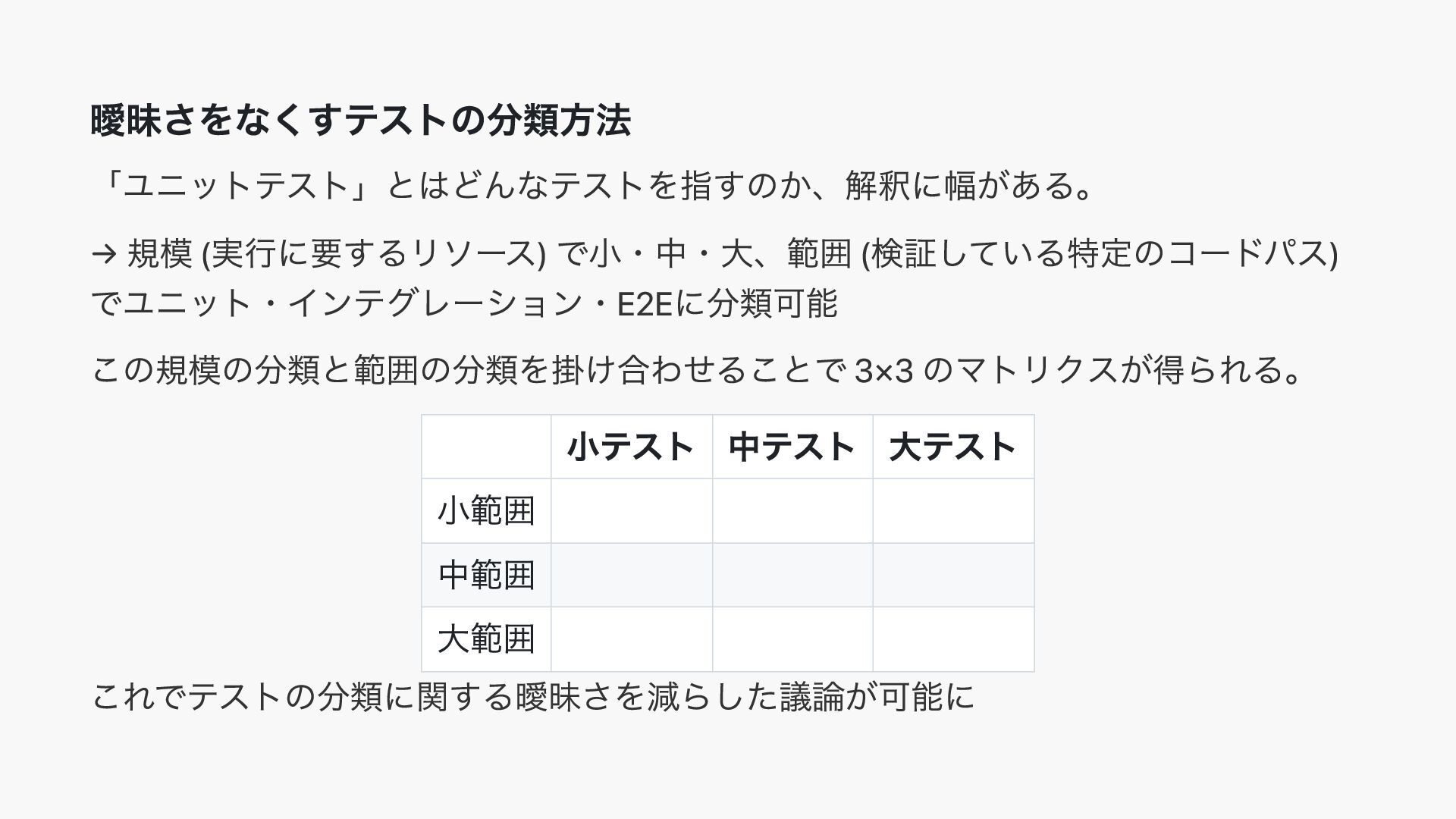Screen dimensions: 1456x819
Task: Click the empty cell for 大範囲 and 中テスト
Action: point(792,639)
